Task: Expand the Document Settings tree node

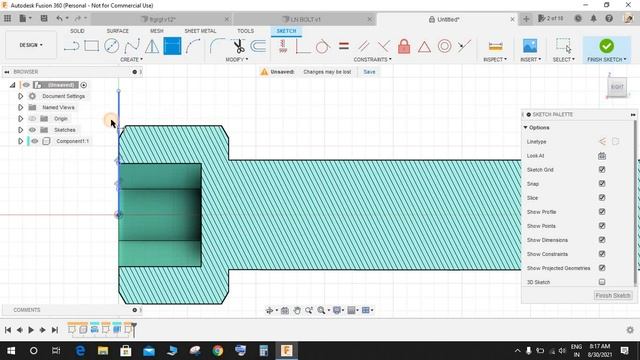Action: (x=20, y=96)
